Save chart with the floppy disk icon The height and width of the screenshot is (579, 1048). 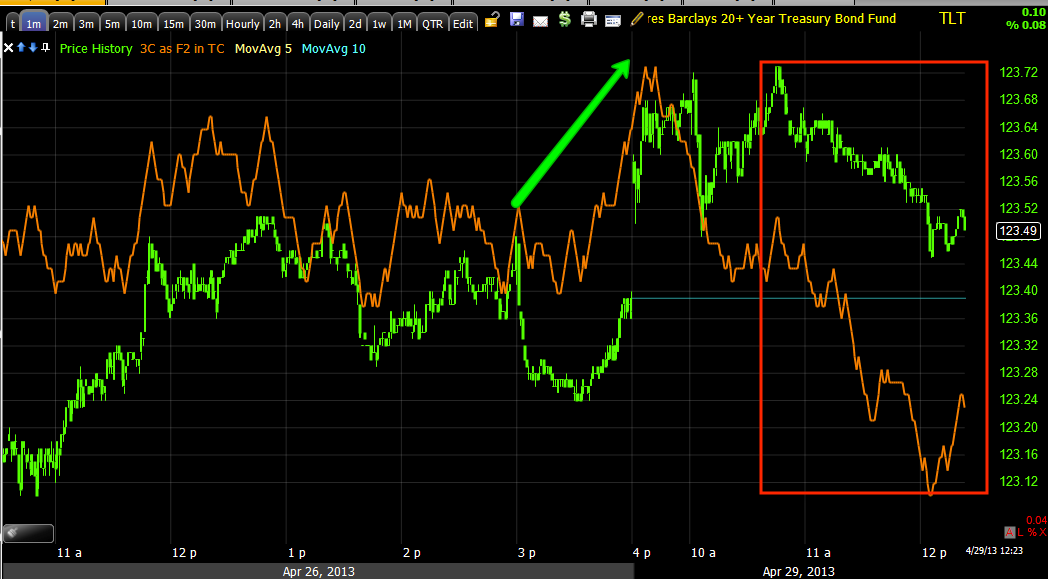pos(517,19)
